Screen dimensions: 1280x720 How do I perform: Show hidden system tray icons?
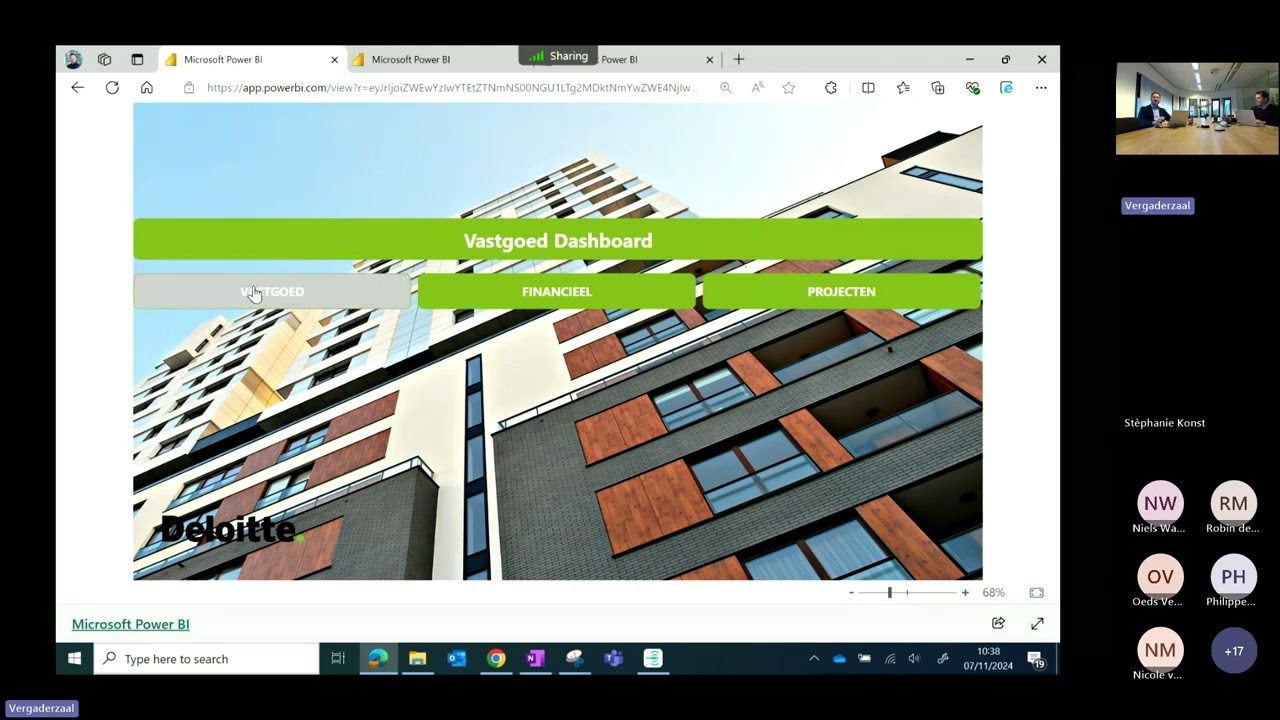(814, 658)
